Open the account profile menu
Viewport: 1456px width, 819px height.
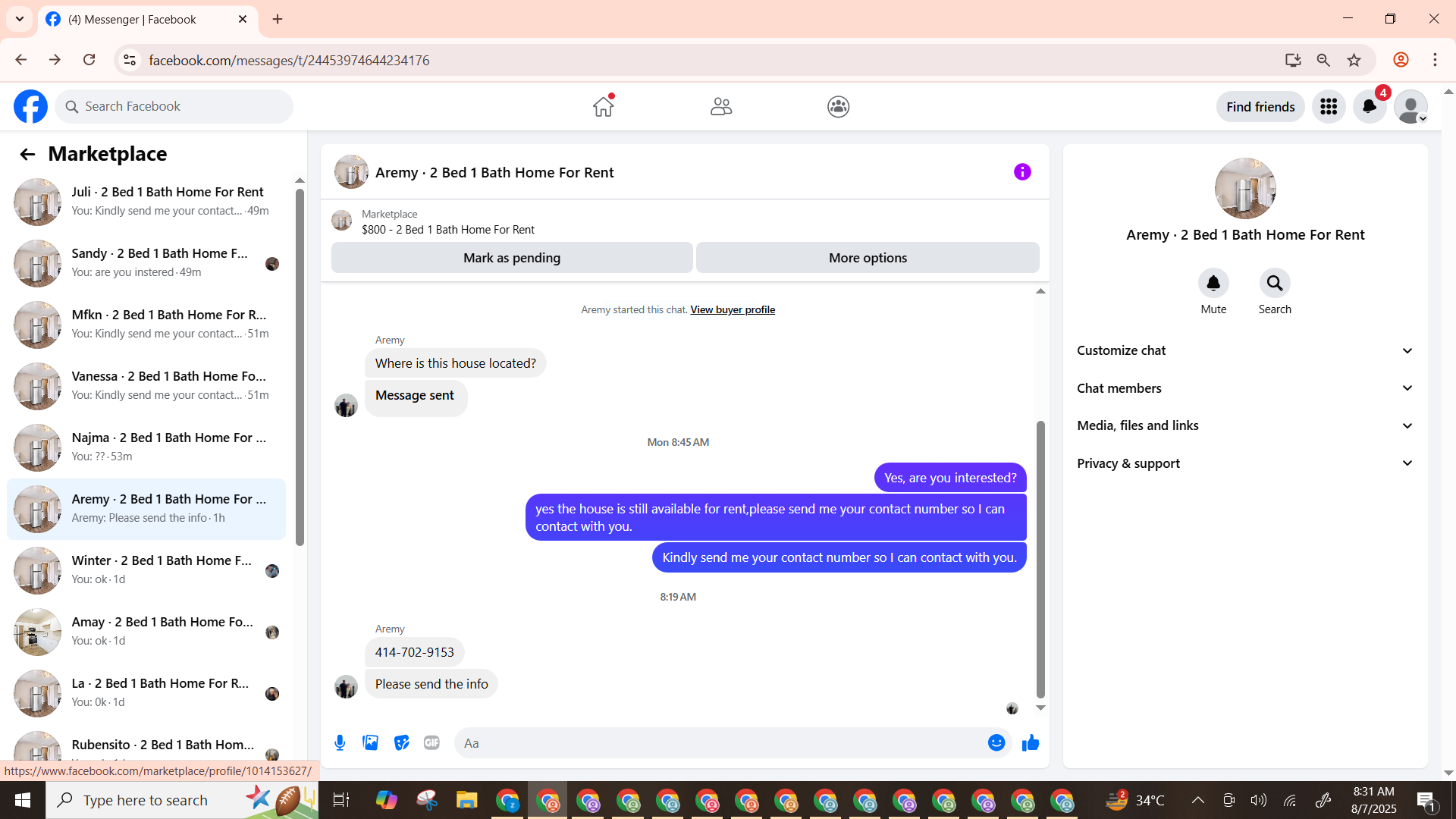point(1411,107)
